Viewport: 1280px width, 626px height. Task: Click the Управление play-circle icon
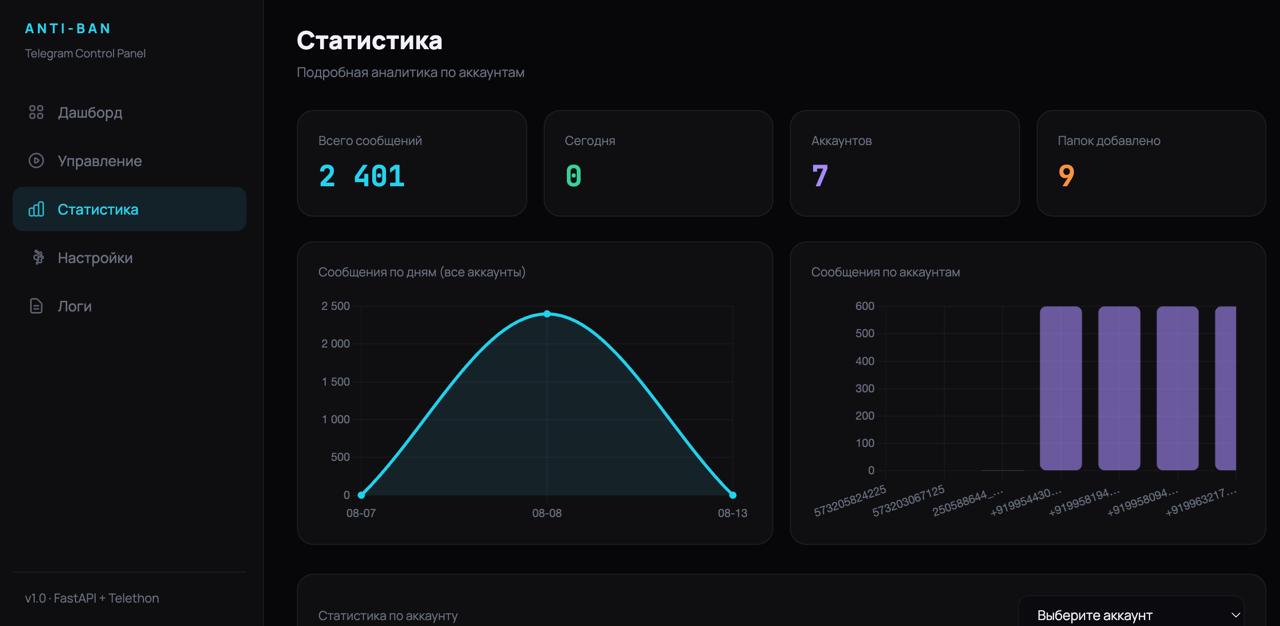[x=36, y=161]
